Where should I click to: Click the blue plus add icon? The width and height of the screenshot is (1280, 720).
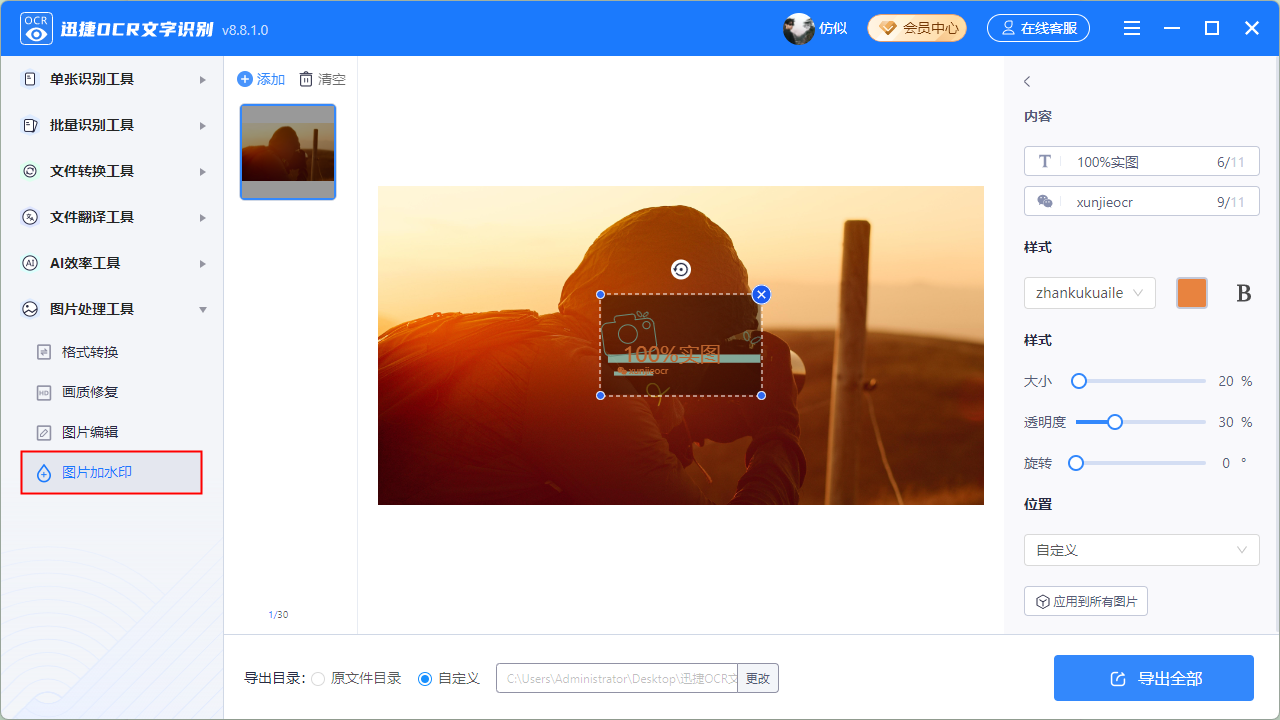point(245,79)
